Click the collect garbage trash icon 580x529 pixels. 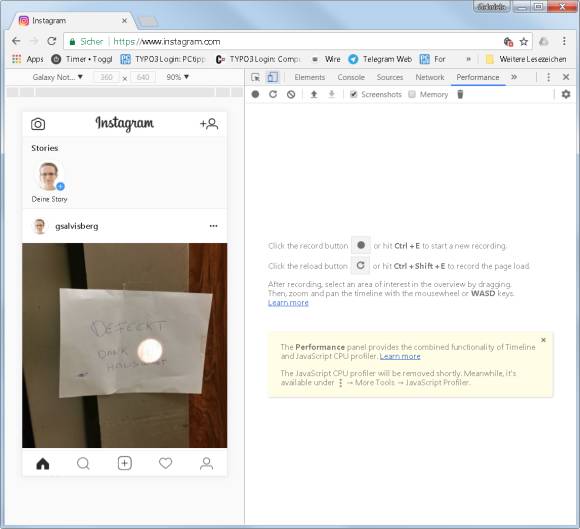point(460,94)
